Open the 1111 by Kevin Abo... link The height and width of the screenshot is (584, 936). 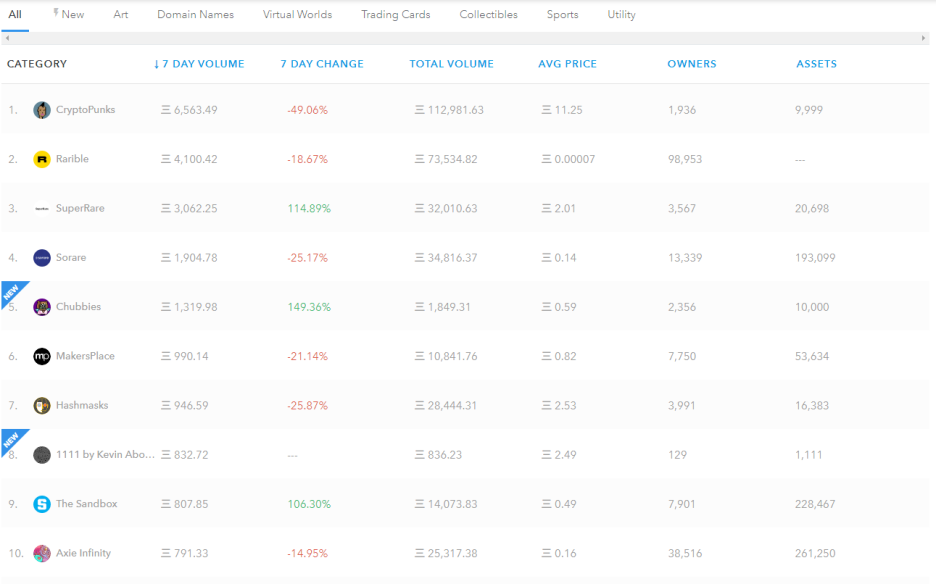(x=105, y=454)
